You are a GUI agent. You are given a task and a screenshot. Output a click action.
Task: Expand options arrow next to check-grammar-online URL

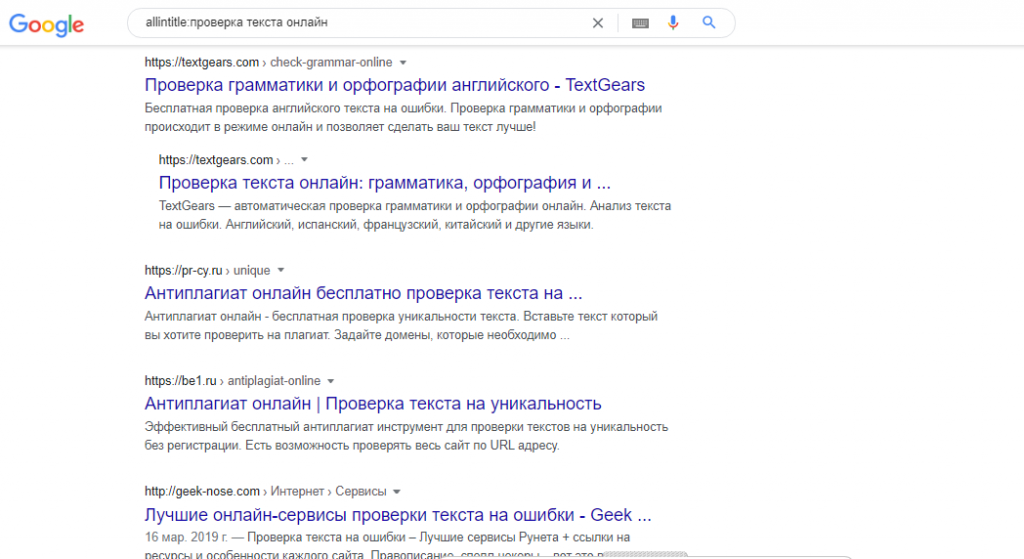(x=403, y=63)
